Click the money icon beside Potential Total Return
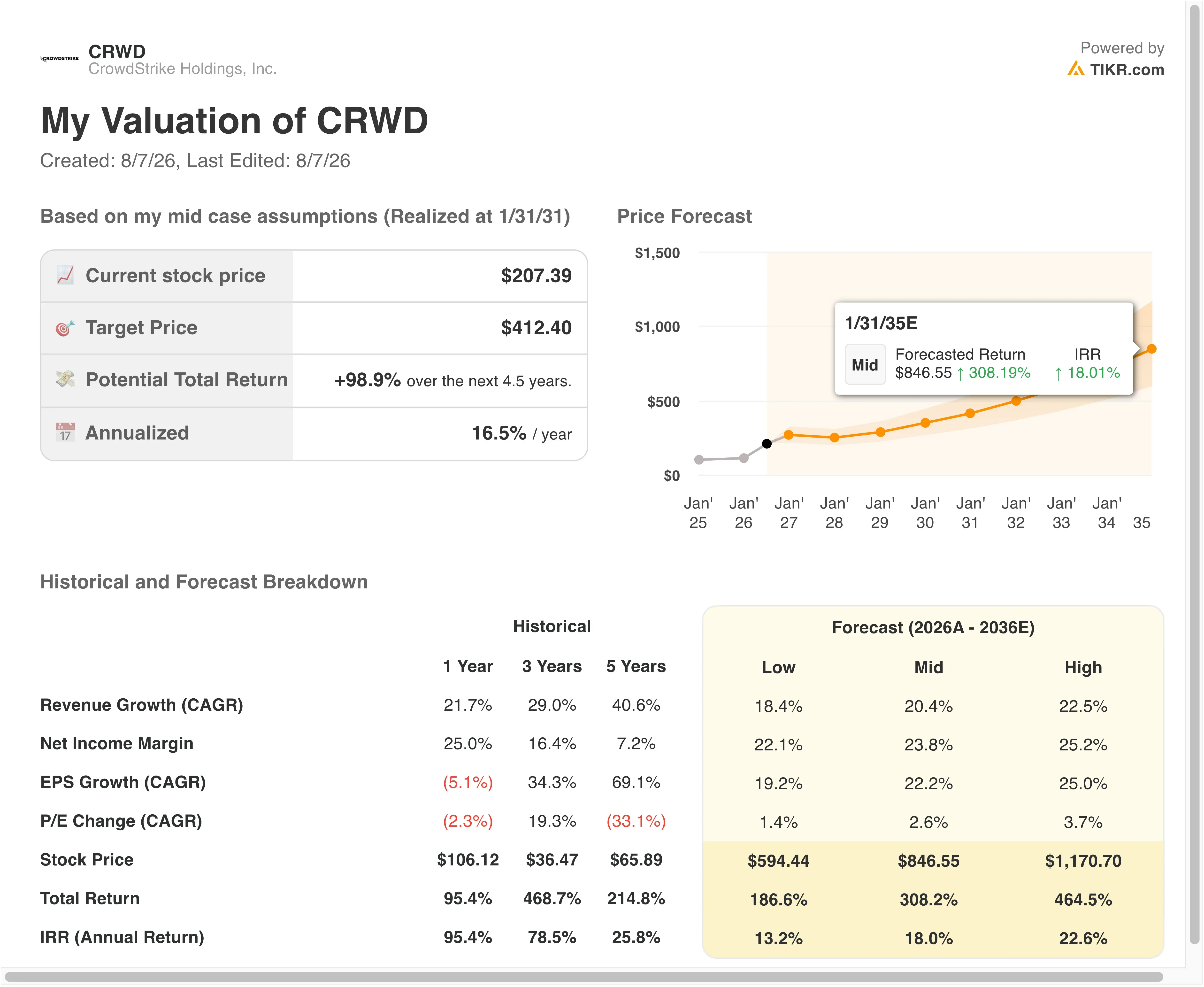This screenshot has height=987, width=1204. [65, 379]
